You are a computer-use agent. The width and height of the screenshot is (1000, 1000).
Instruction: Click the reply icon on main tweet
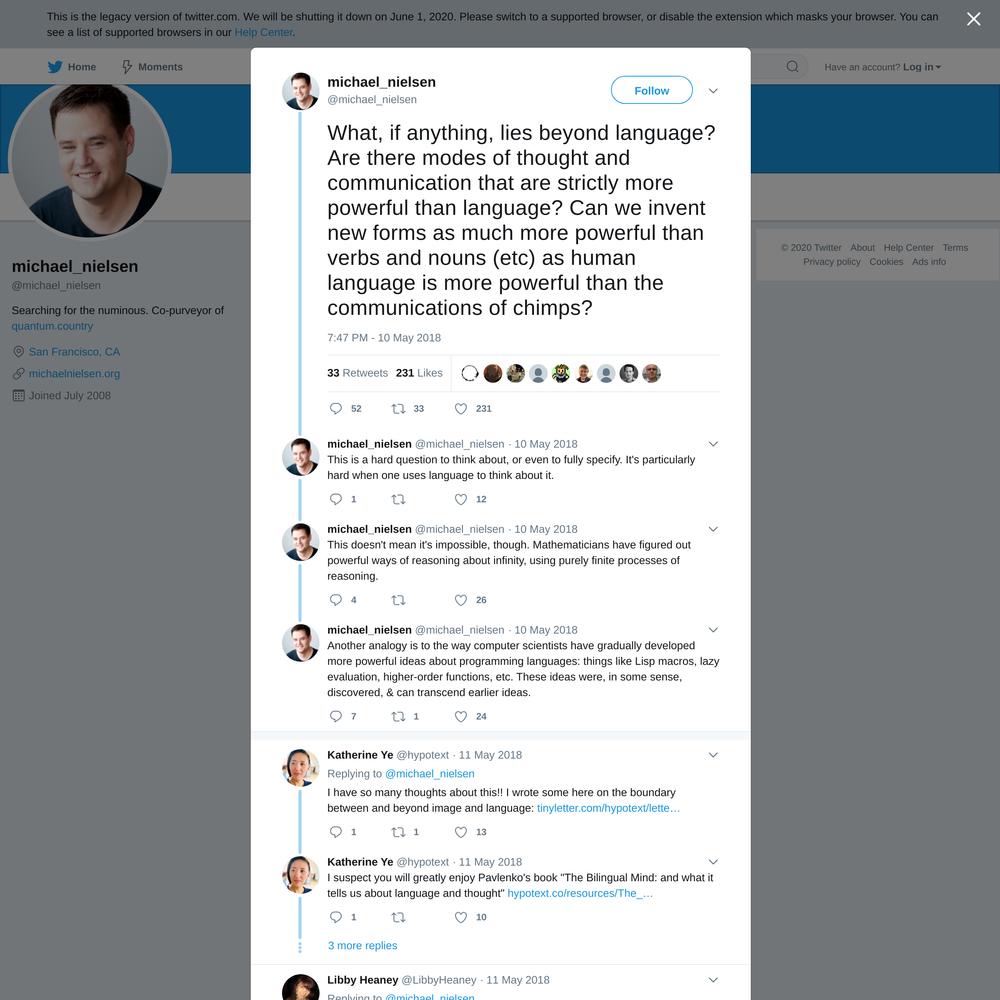(335, 408)
